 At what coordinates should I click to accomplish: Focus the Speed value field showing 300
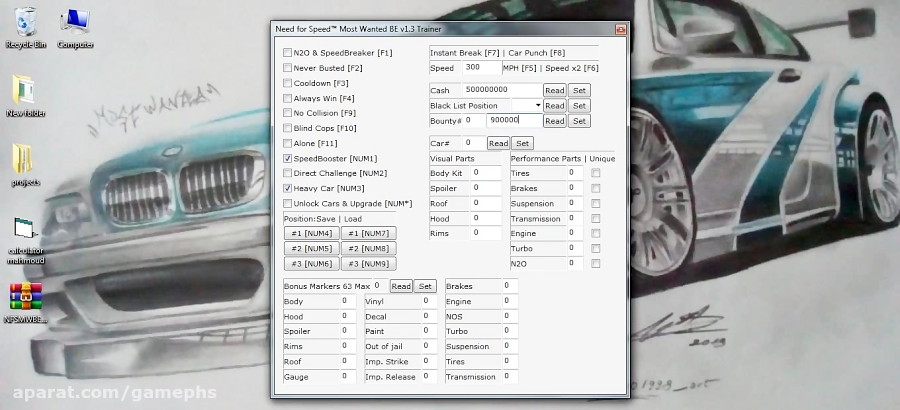tap(482, 67)
